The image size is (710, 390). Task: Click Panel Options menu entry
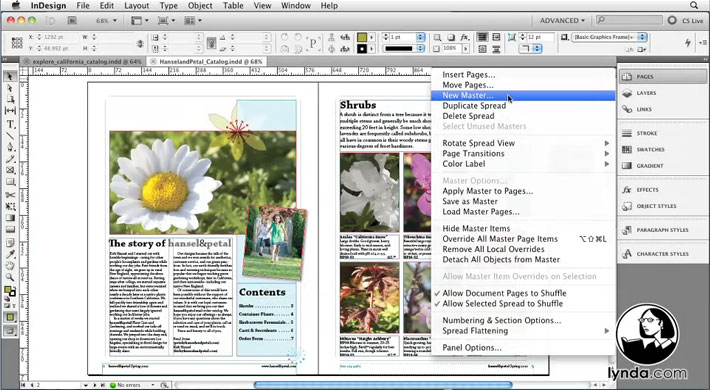[x=523, y=348]
